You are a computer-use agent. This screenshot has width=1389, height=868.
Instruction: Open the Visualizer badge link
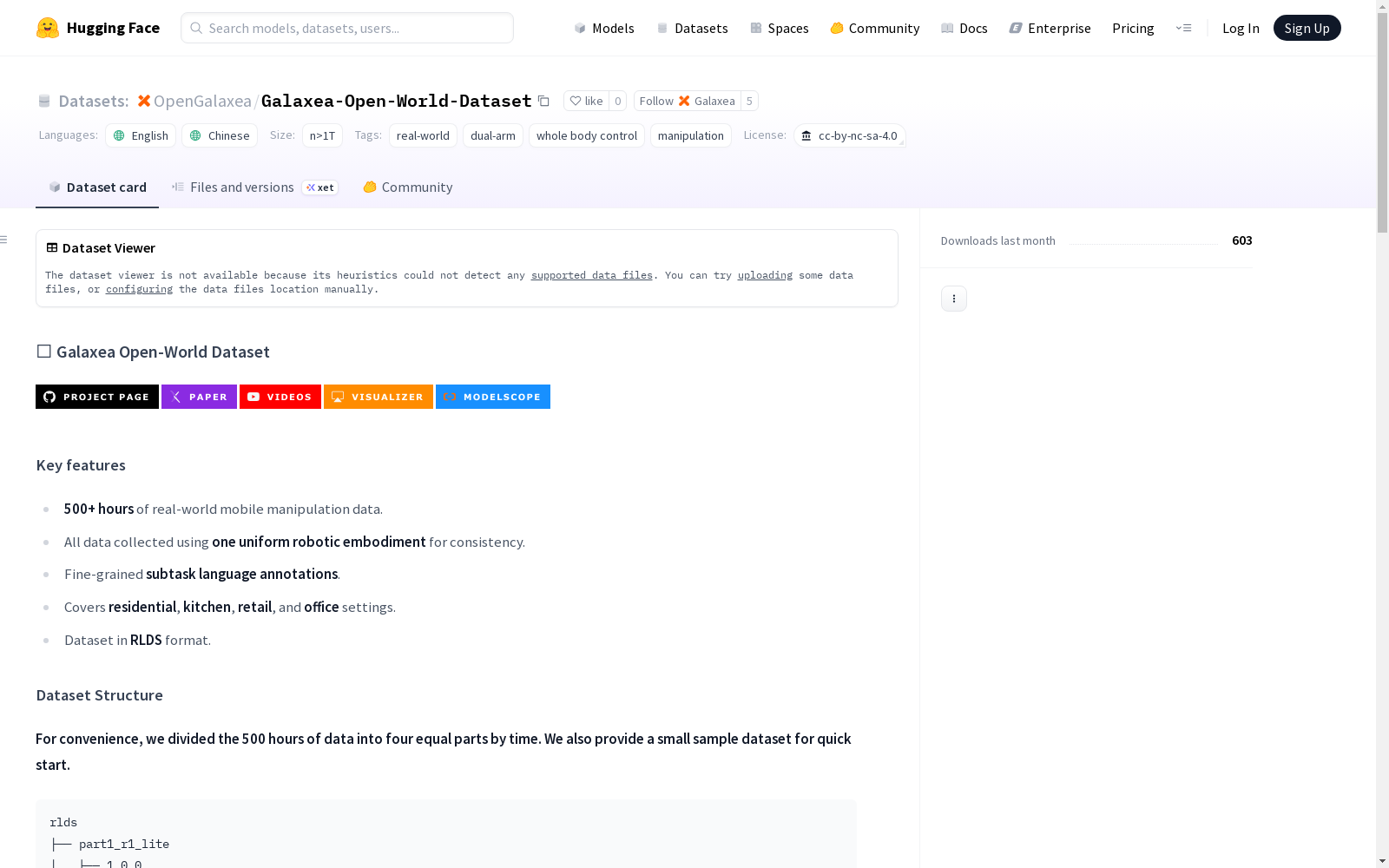pos(379,397)
